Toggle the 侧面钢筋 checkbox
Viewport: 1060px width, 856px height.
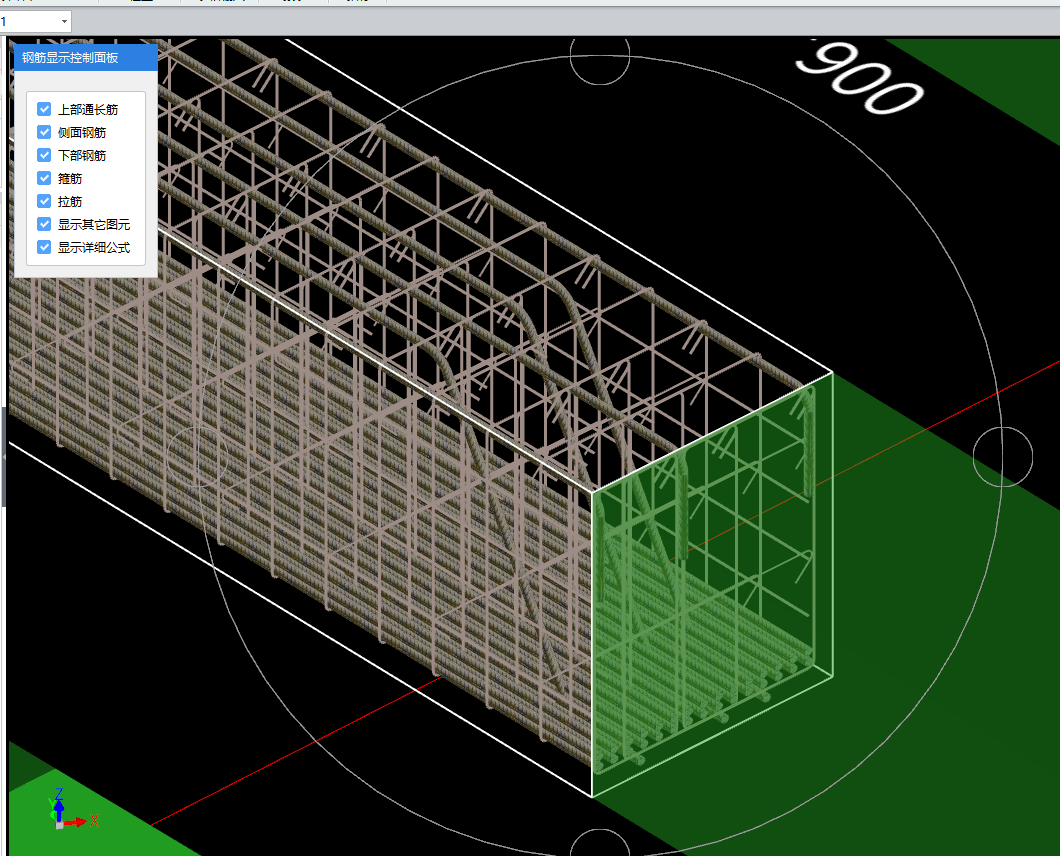(44, 132)
